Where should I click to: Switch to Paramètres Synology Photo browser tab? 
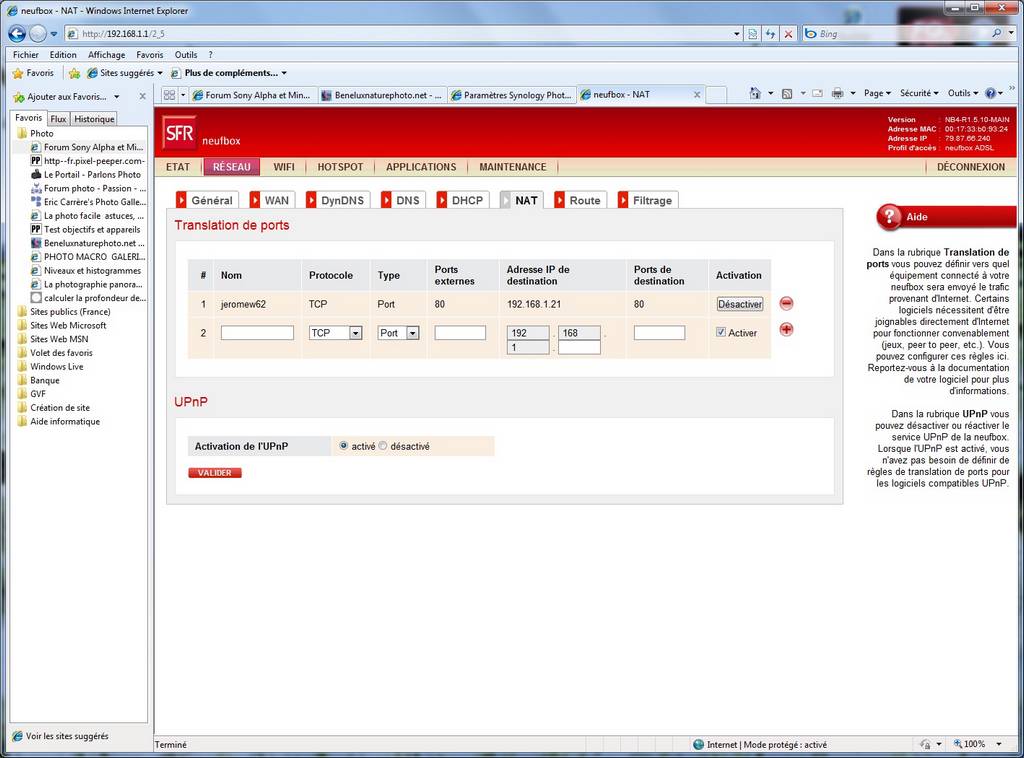[512, 95]
